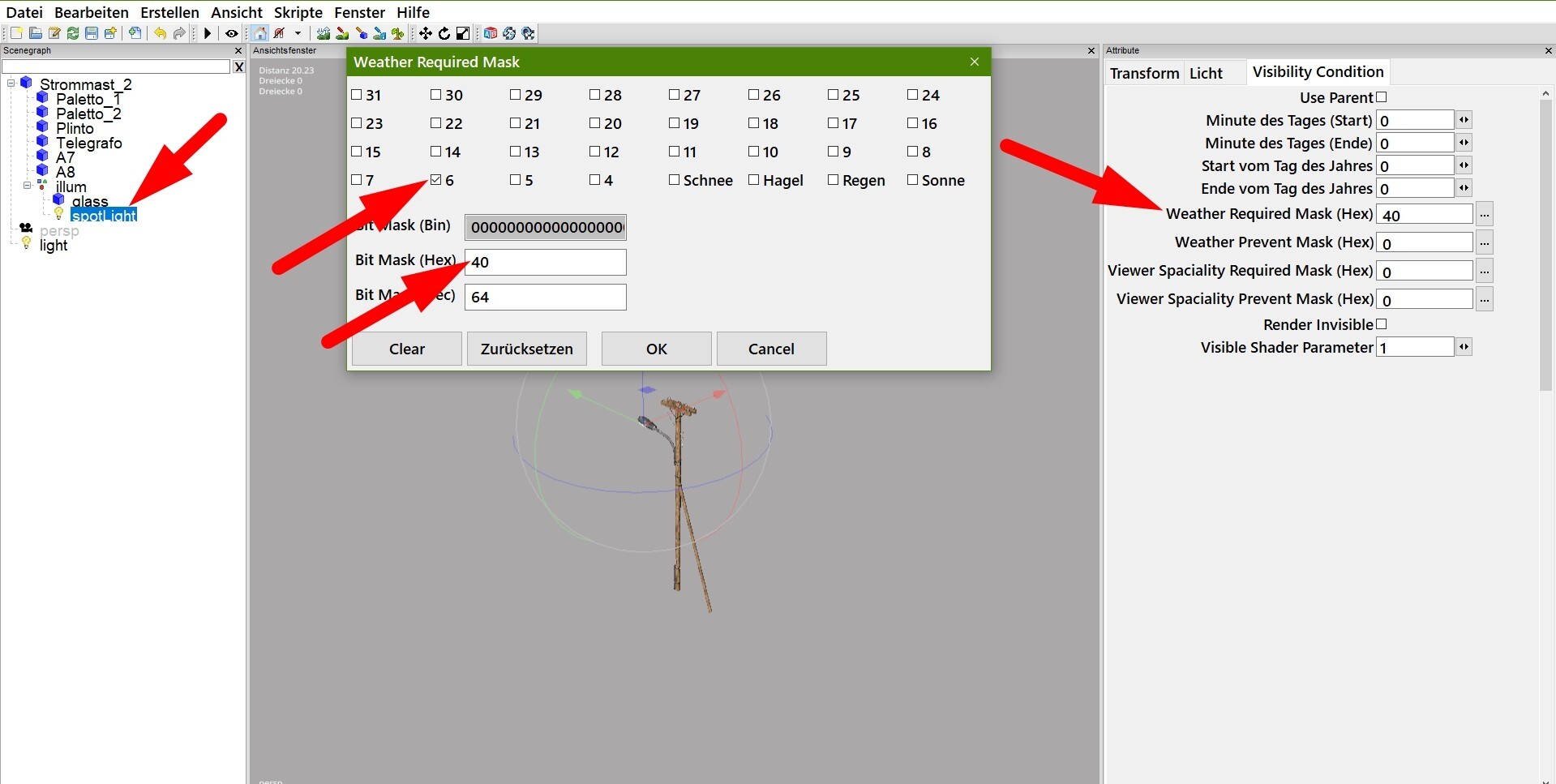
Task: Open the Skripte menu
Action: click(x=298, y=12)
